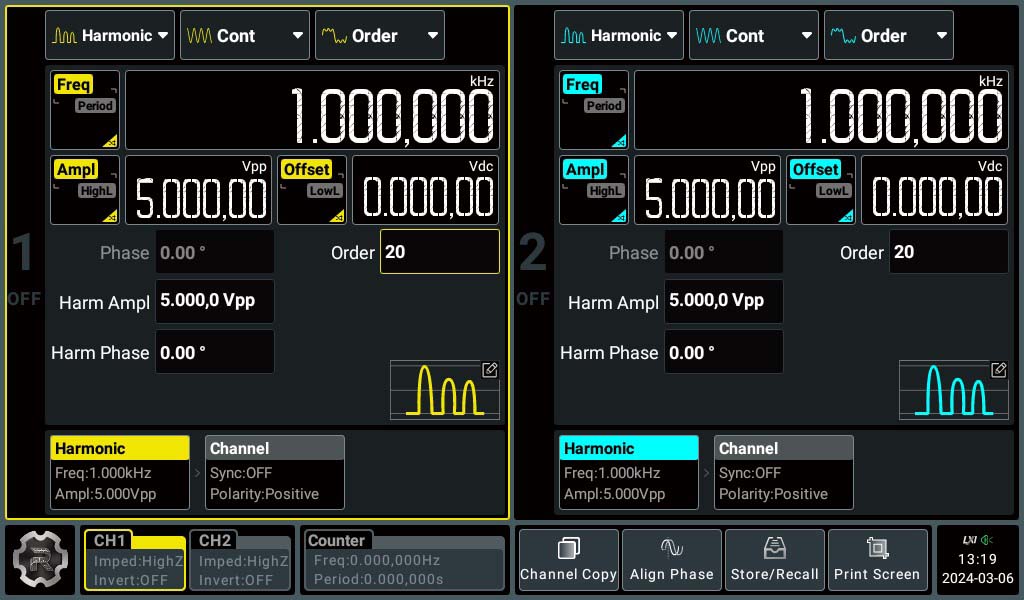Image resolution: width=1024 pixels, height=600 pixels.
Task: Select the CH1 status button showing Imped:HighZ
Action: click(134, 560)
